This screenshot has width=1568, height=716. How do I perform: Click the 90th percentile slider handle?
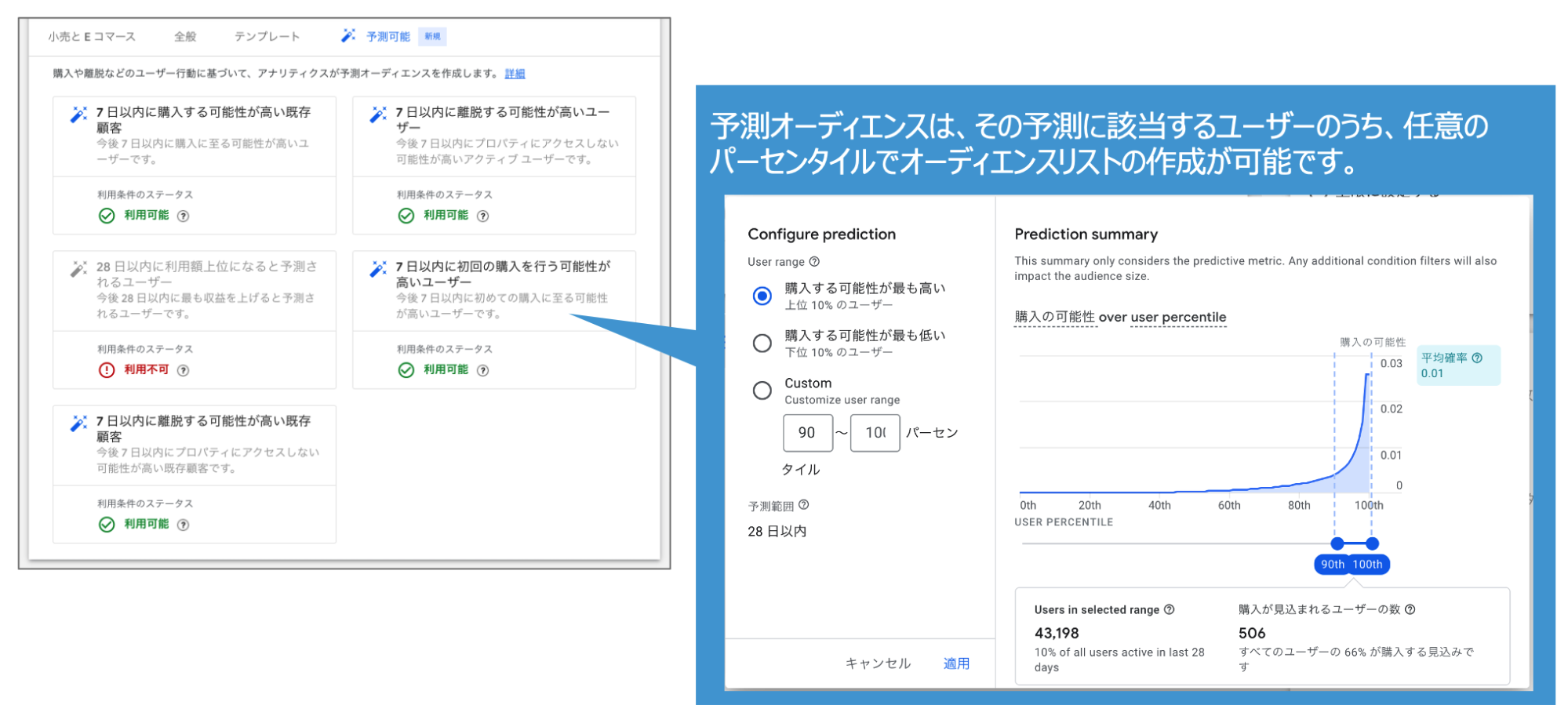tap(1337, 543)
